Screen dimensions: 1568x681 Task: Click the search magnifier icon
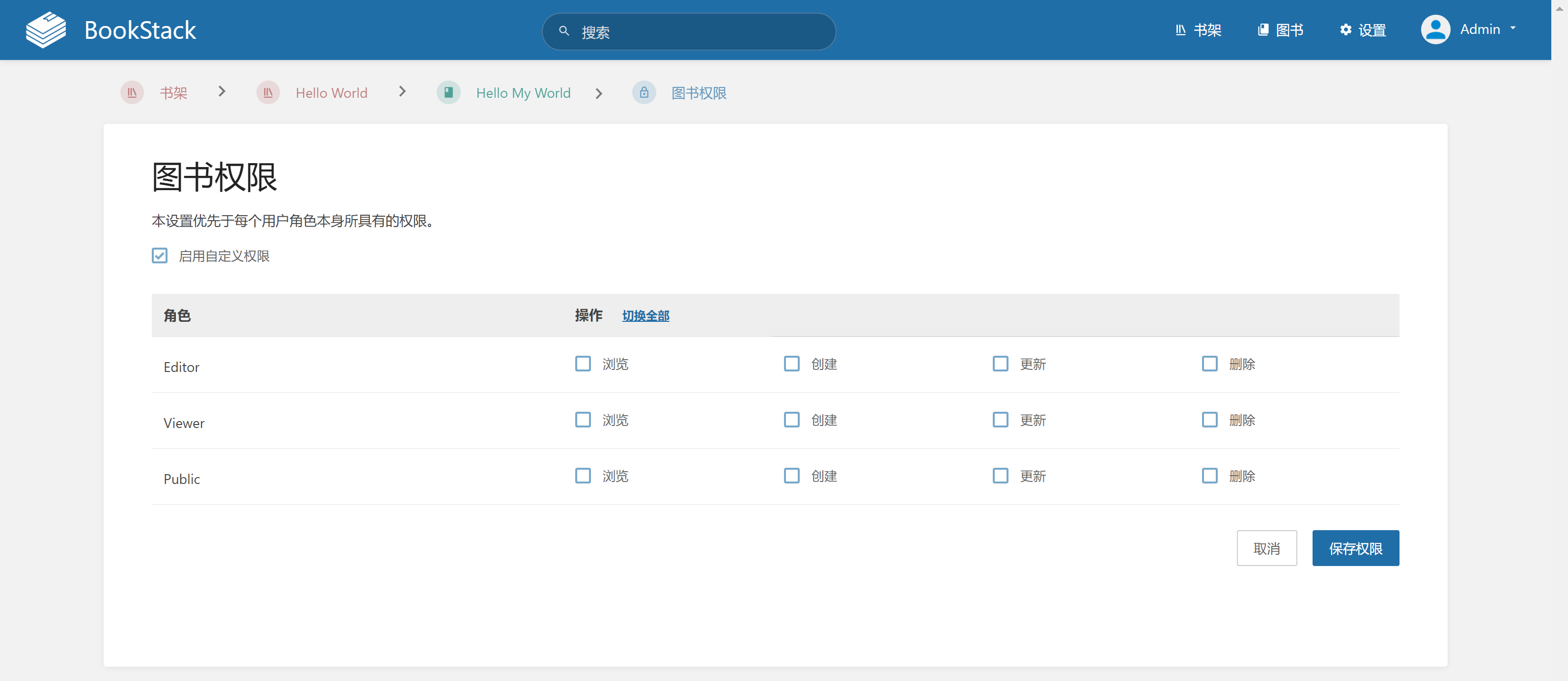click(x=563, y=31)
